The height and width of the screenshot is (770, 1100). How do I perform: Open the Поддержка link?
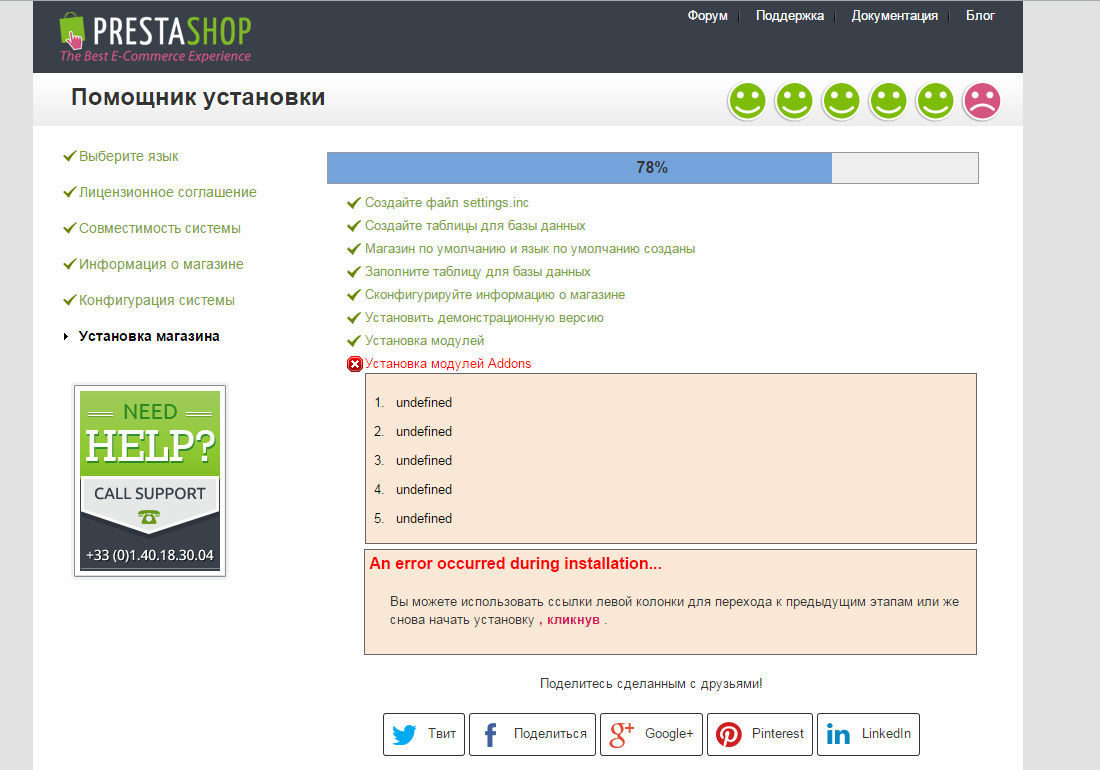pos(790,16)
